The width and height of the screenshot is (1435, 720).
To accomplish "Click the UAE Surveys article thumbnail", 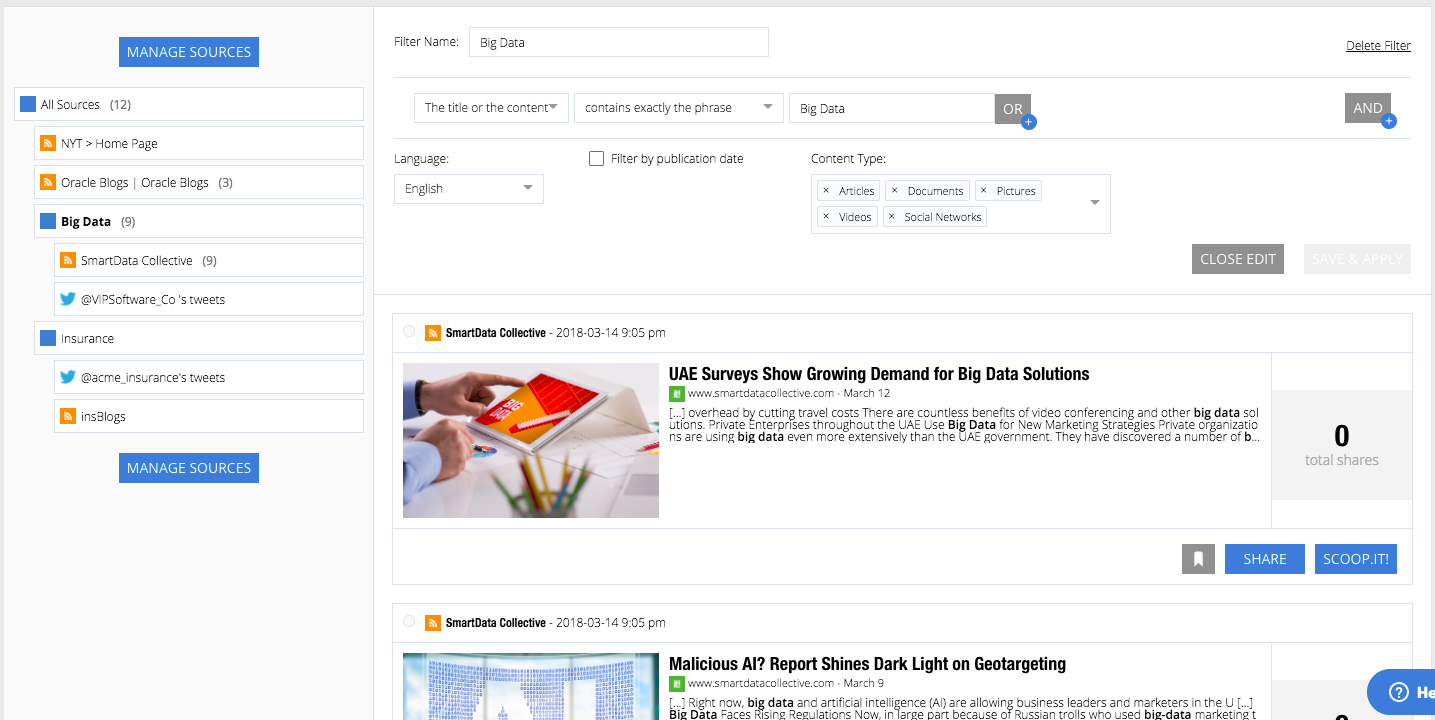I will [531, 440].
